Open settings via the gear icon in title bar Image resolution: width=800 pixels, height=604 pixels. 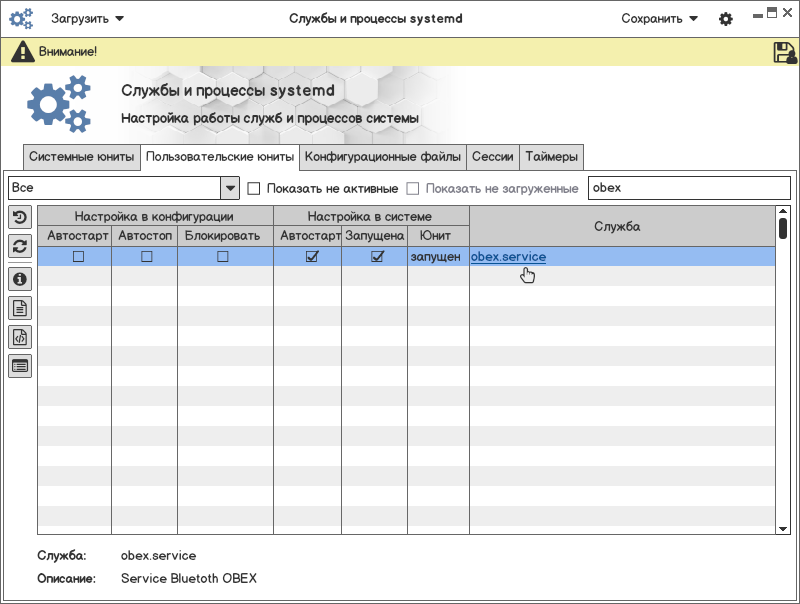(726, 19)
